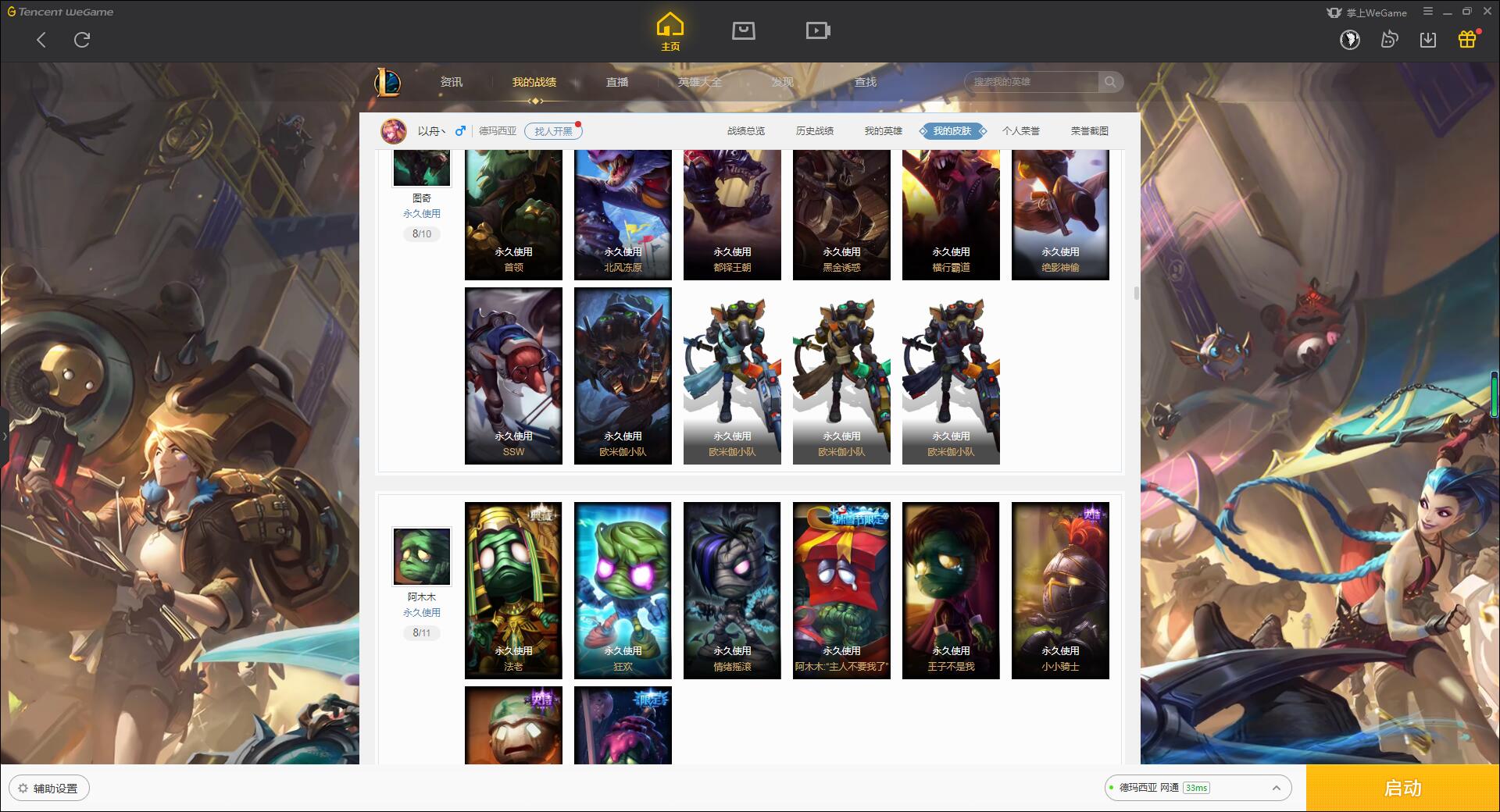This screenshot has width=1500, height=812.
Task: Select the 阿木木:"主人不要我了" skin card
Action: (x=841, y=590)
